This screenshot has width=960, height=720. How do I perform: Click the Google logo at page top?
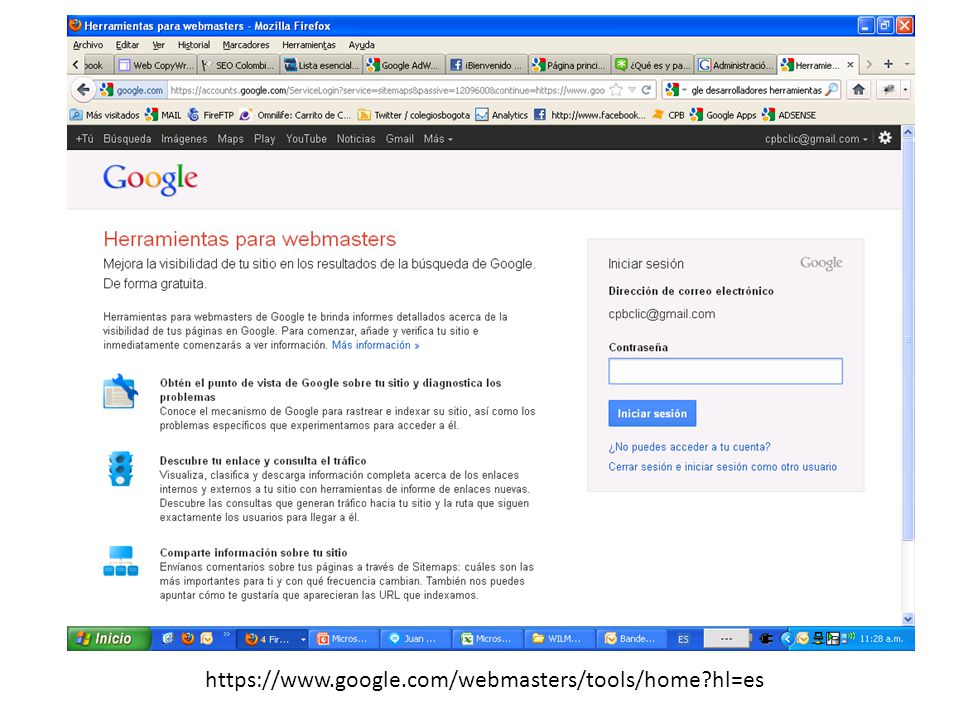(150, 179)
